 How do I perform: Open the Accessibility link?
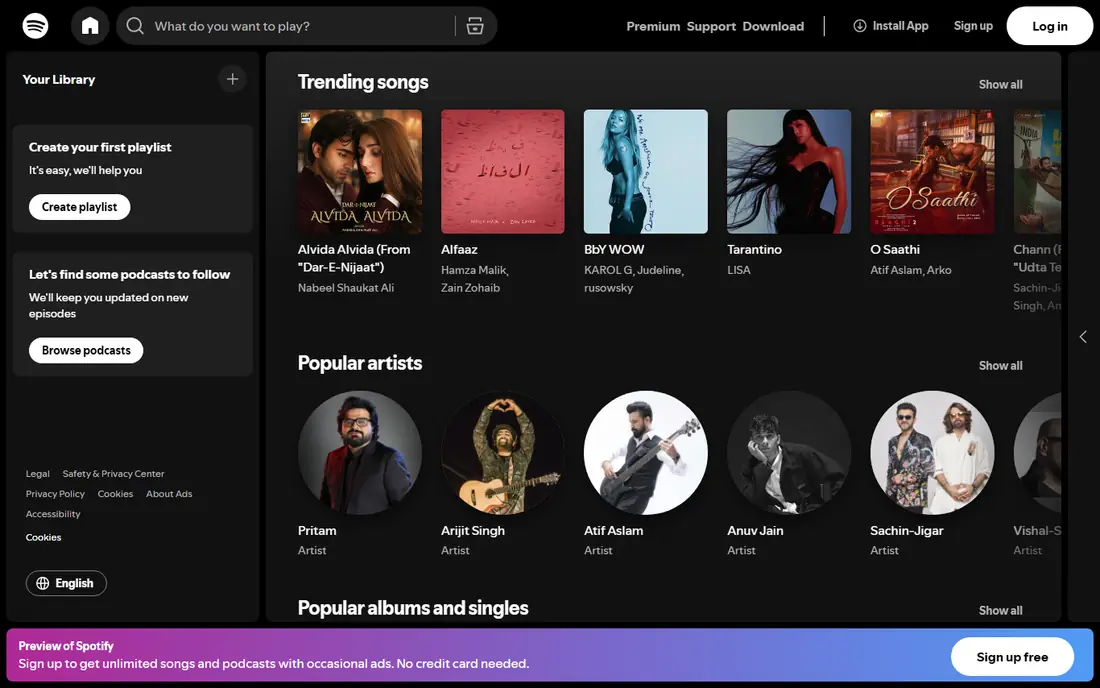[53, 514]
